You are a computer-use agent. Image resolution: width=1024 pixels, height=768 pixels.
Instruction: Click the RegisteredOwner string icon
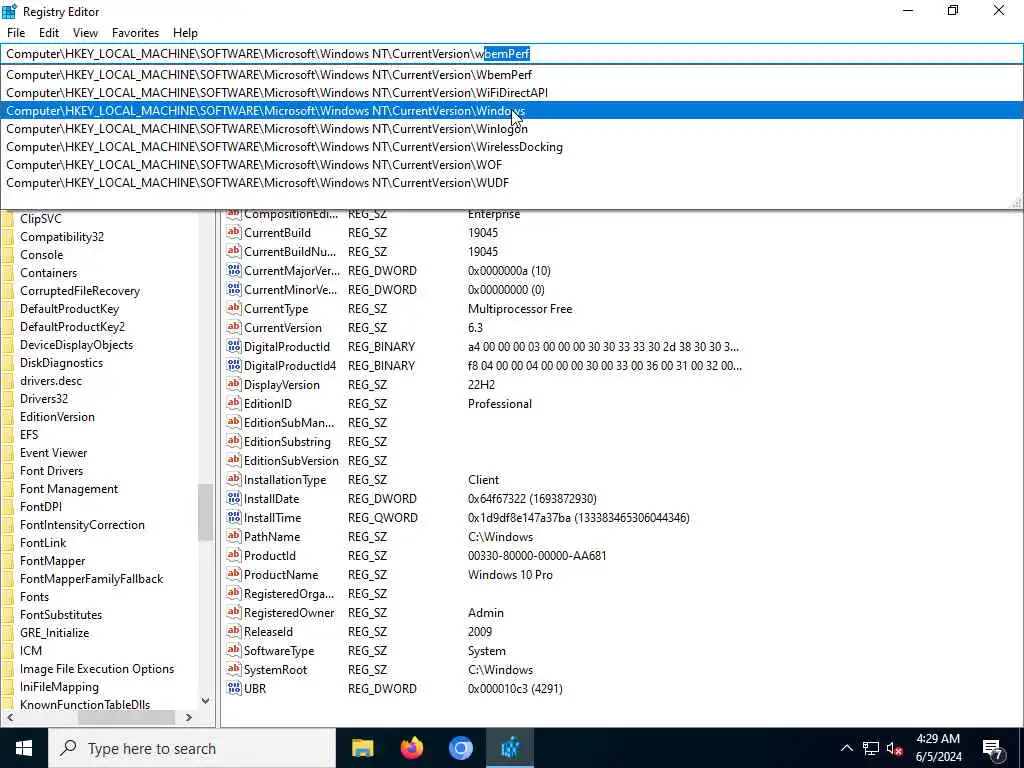234,612
